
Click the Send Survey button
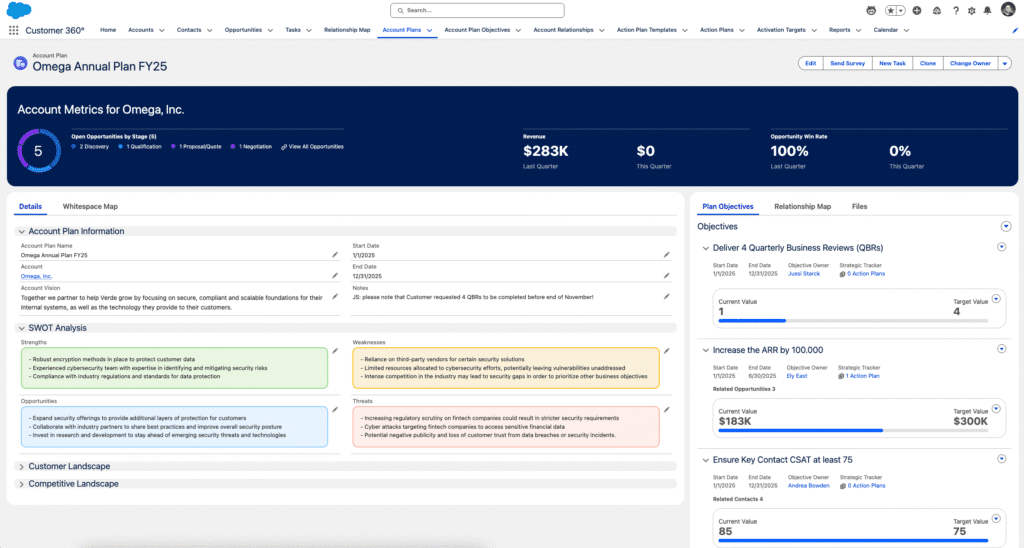coord(847,63)
